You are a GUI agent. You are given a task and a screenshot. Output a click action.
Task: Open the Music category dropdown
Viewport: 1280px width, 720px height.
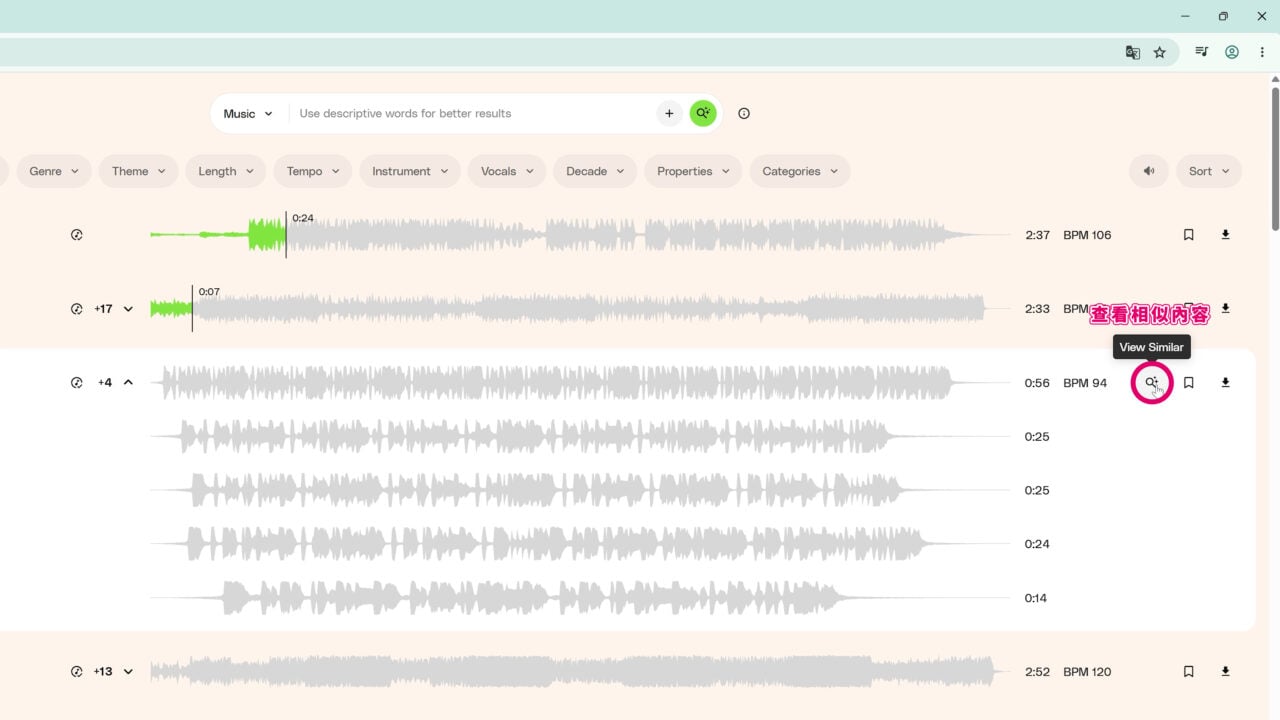point(248,113)
